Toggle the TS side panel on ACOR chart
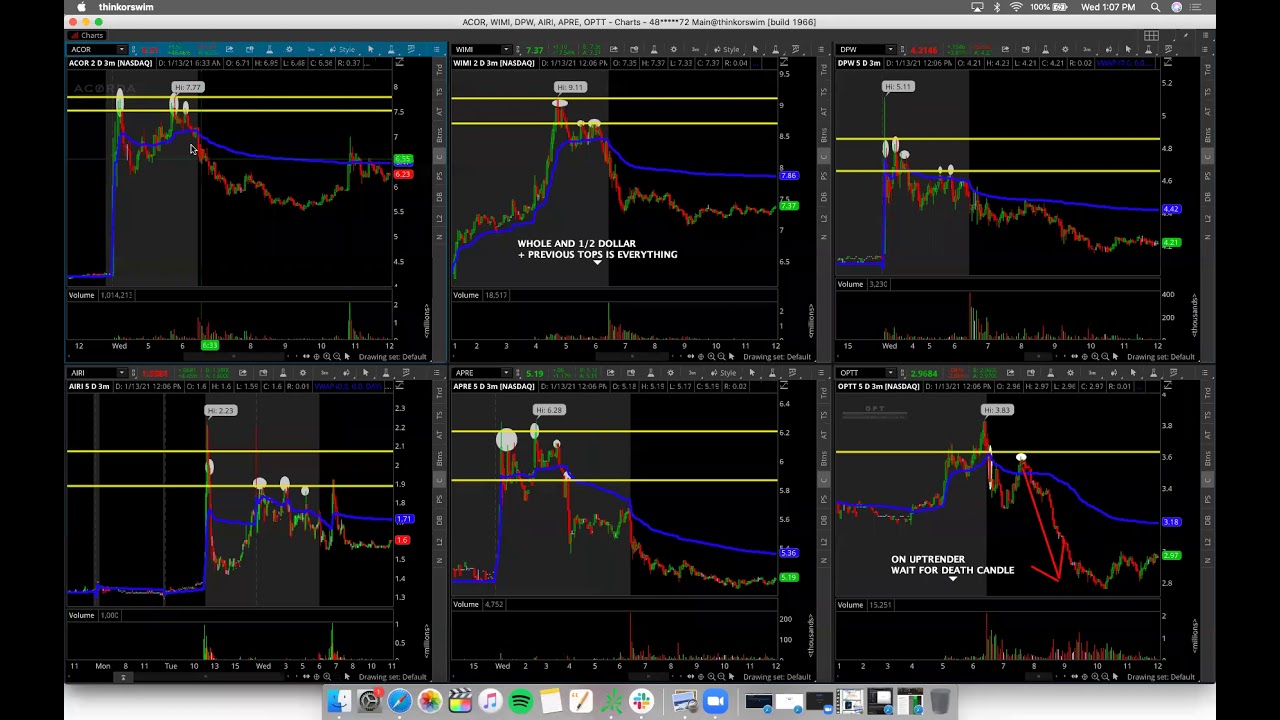Screen dimensions: 1280x720 (x=439, y=91)
